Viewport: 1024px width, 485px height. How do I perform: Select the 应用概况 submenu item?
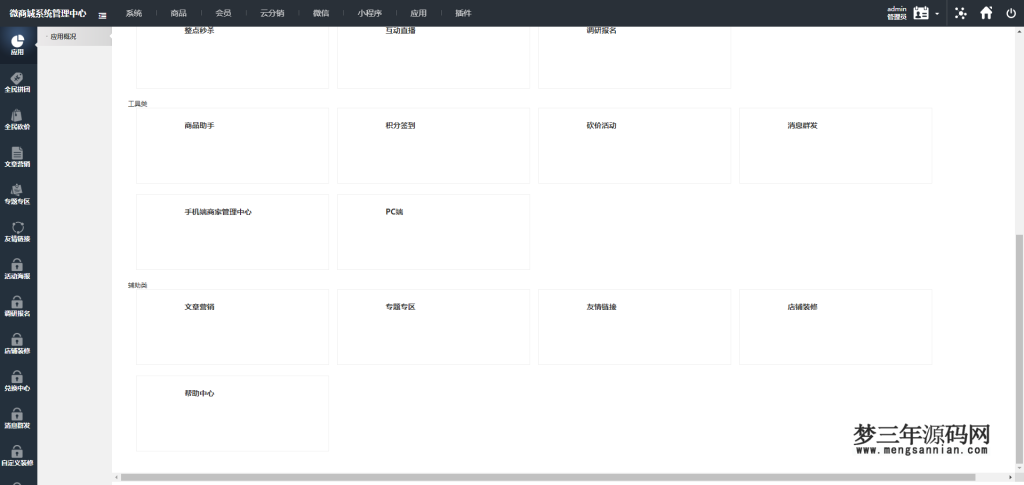[x=64, y=36]
